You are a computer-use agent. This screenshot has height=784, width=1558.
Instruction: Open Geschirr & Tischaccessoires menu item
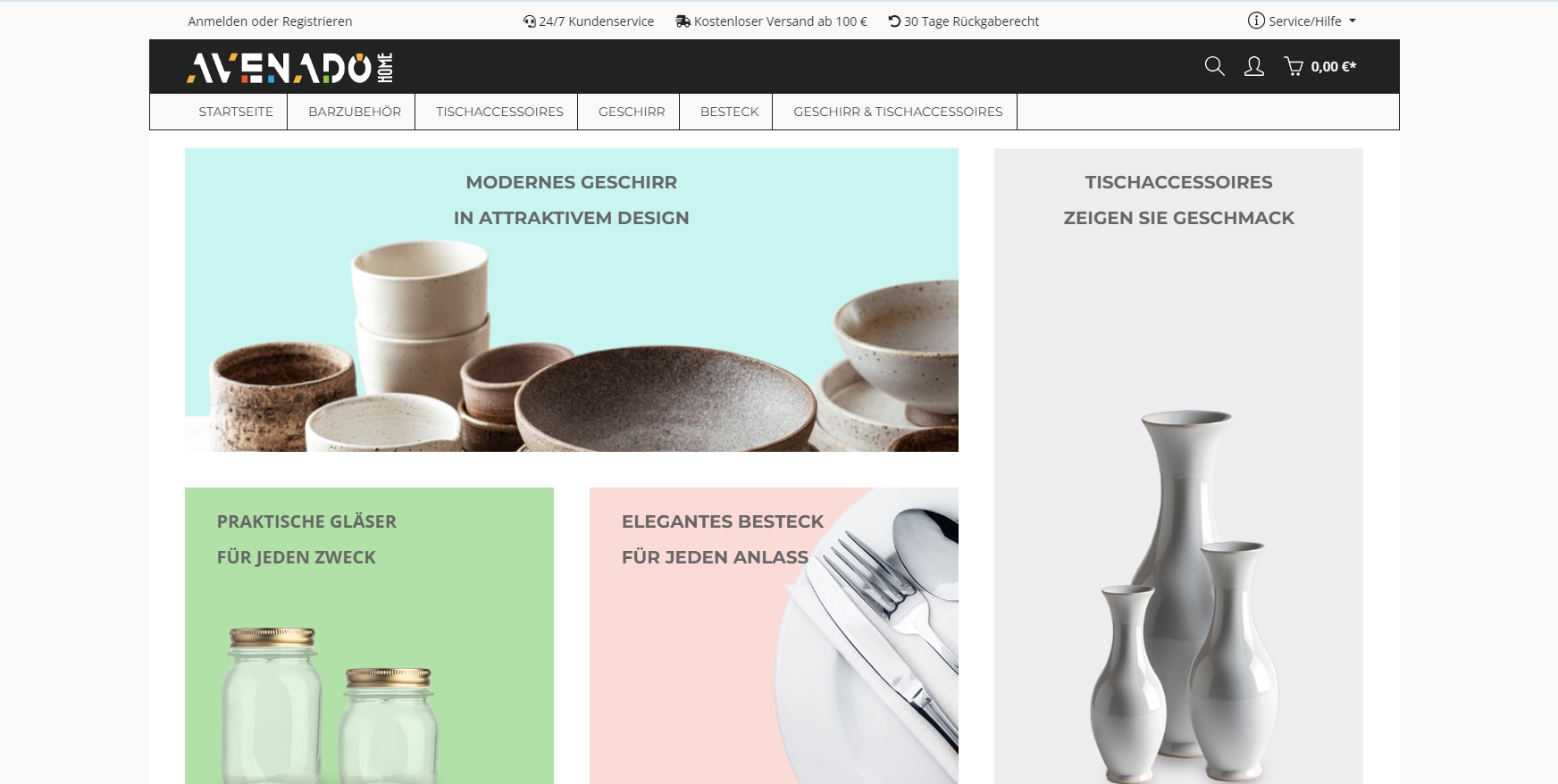click(898, 112)
